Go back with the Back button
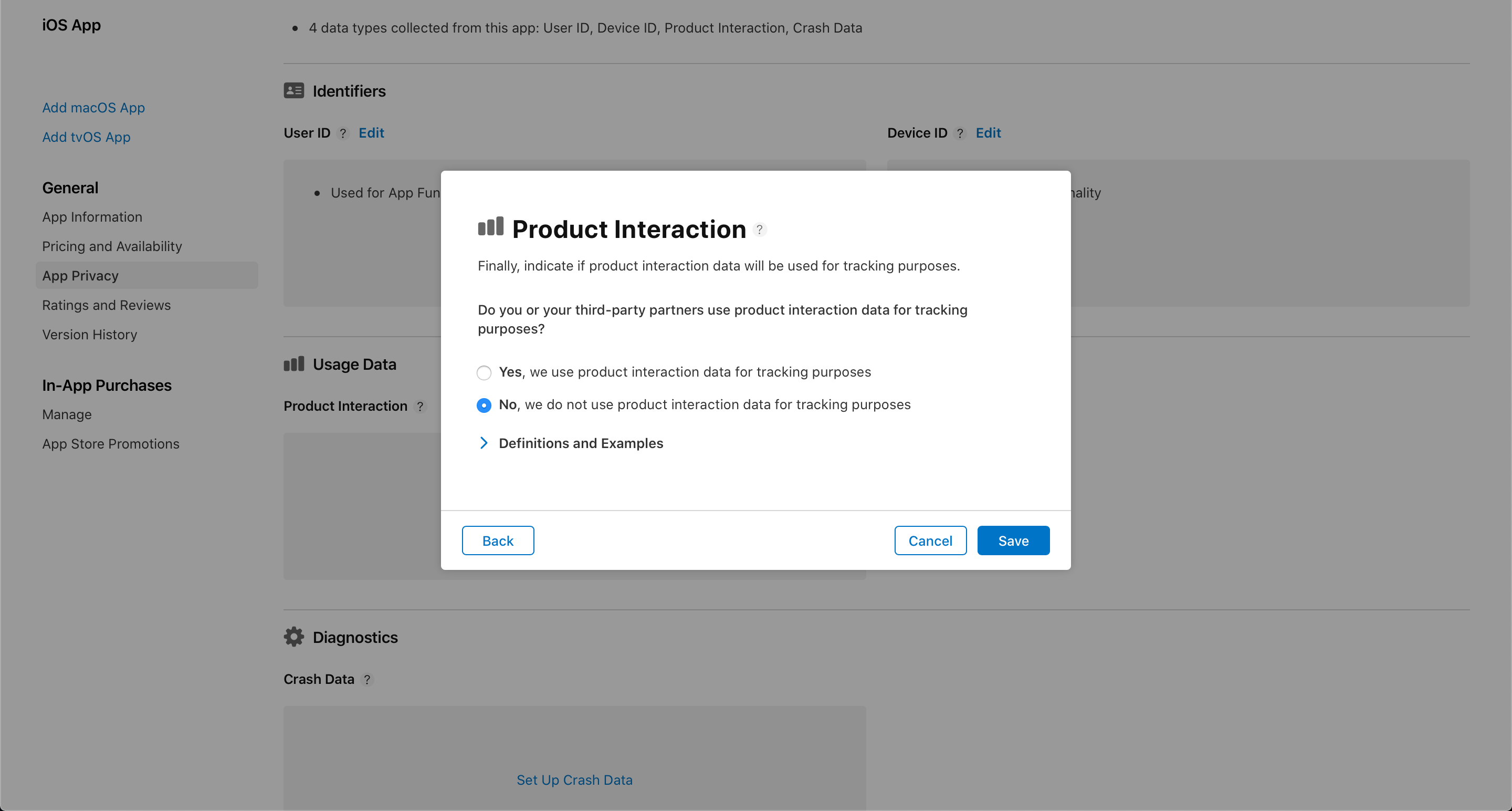The image size is (1512, 811). point(498,540)
